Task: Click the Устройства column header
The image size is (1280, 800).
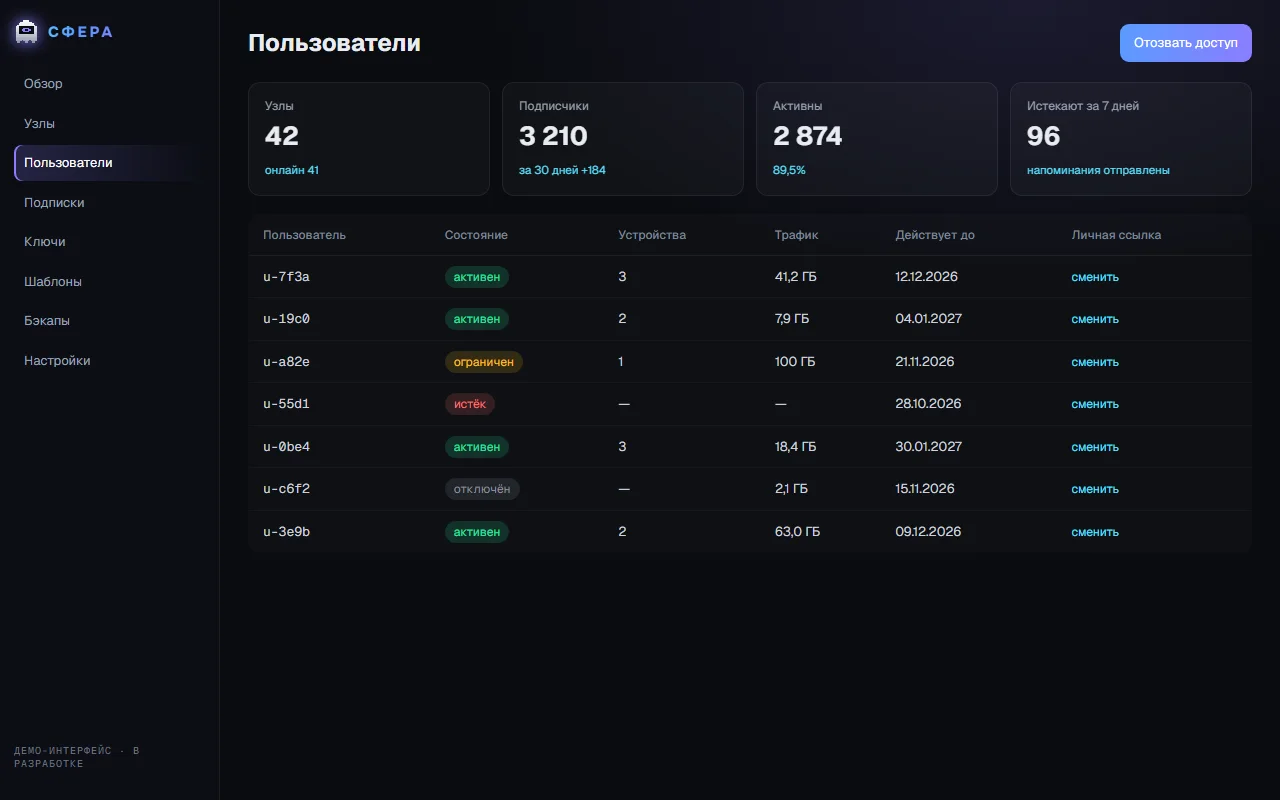Action: pos(652,235)
